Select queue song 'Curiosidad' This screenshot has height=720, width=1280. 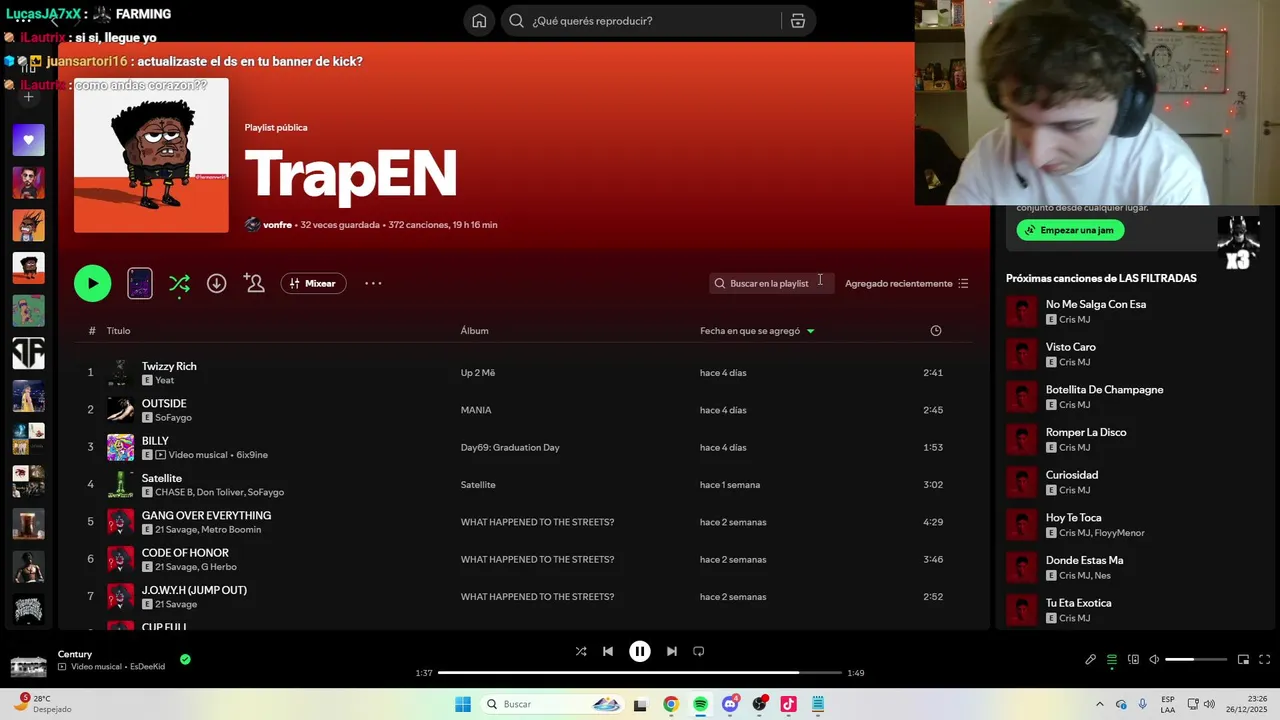(x=1072, y=475)
